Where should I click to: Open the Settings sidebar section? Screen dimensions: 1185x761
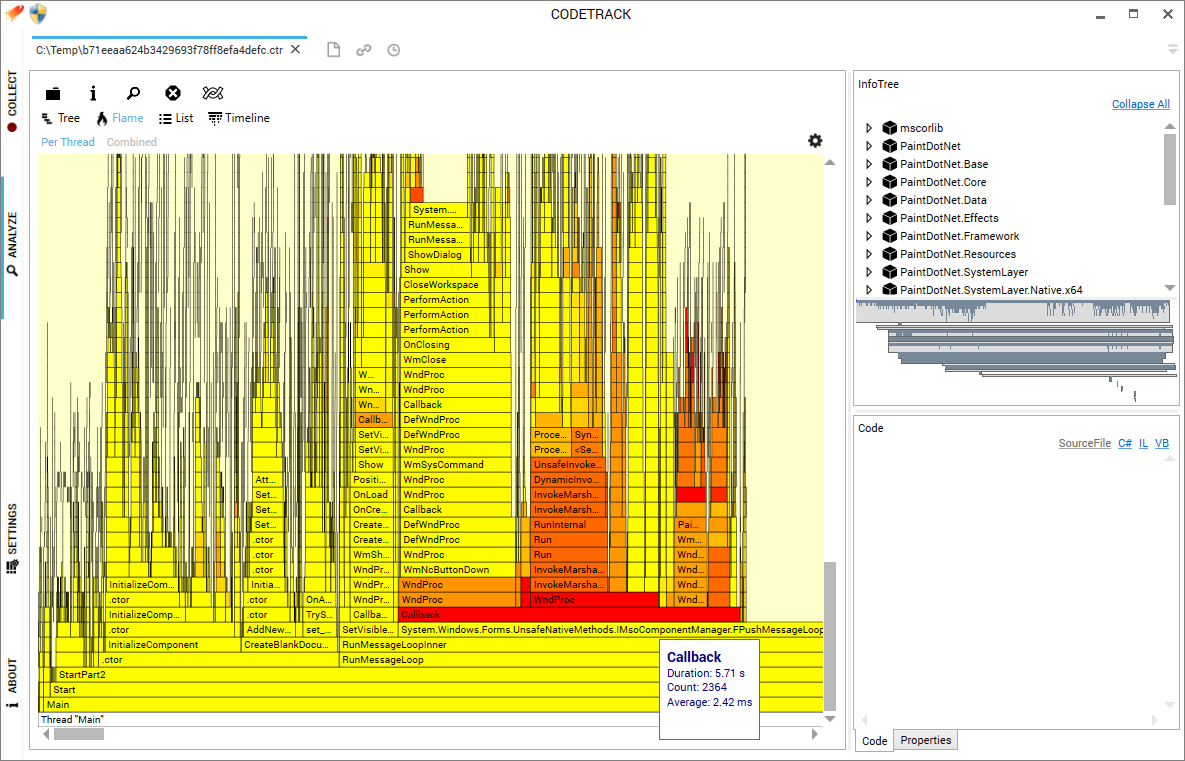point(12,538)
